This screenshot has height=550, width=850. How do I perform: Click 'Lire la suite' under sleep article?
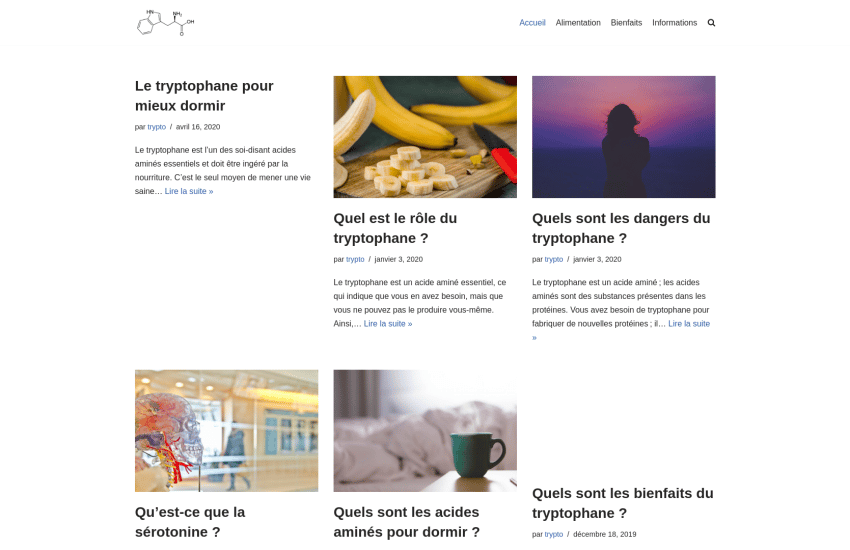[189, 191]
